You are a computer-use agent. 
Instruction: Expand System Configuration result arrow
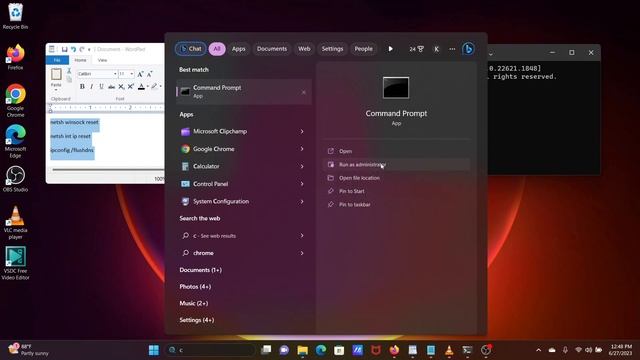(302, 202)
